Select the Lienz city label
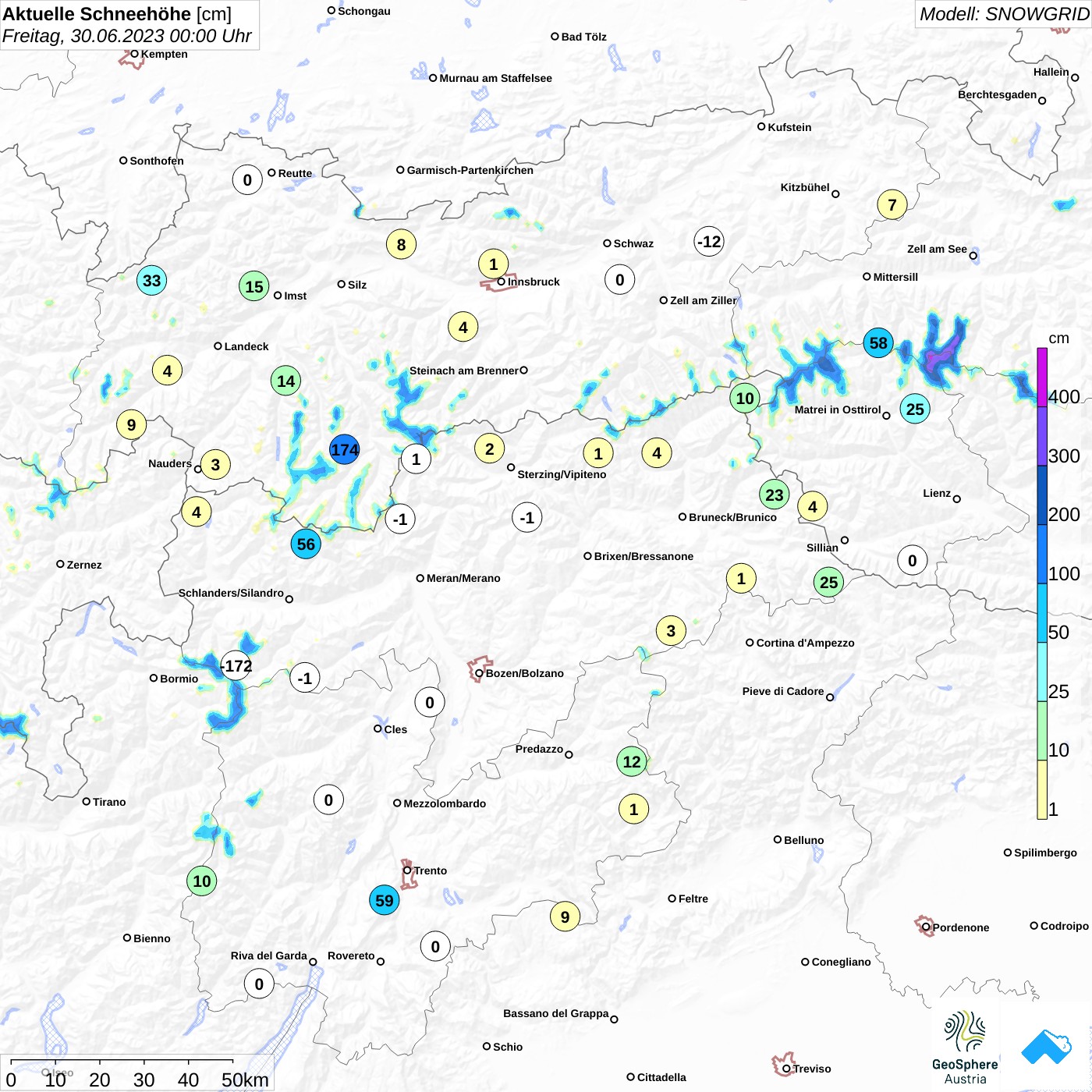Screen dimensions: 1092x1092 [937, 493]
